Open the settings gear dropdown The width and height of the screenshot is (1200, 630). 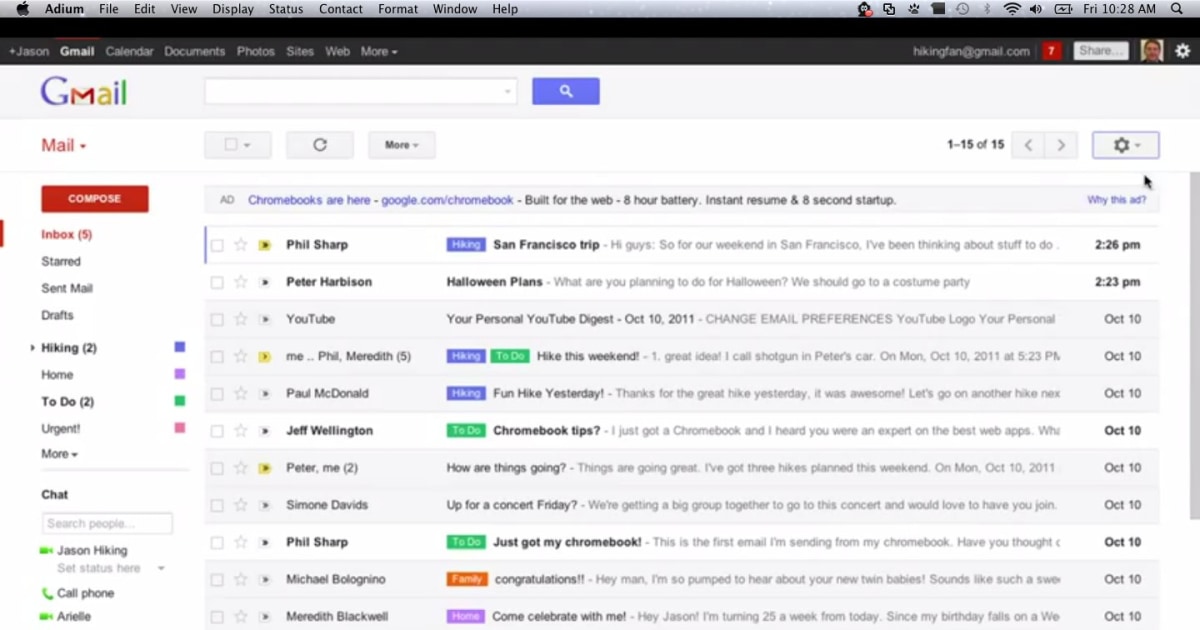pos(1126,145)
